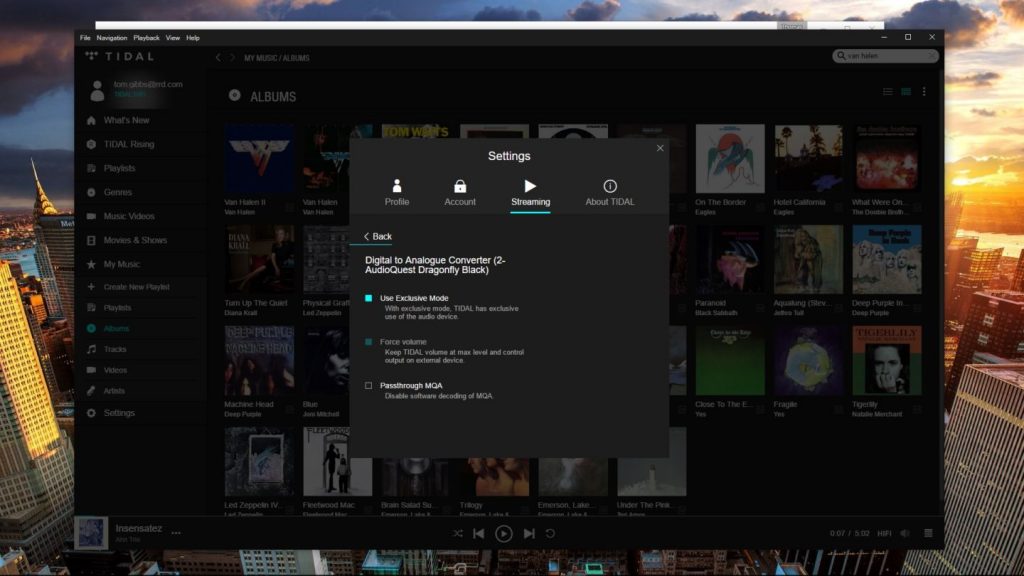Open Fragile album cover
Viewport: 1024px width, 576px height.
[x=808, y=360]
